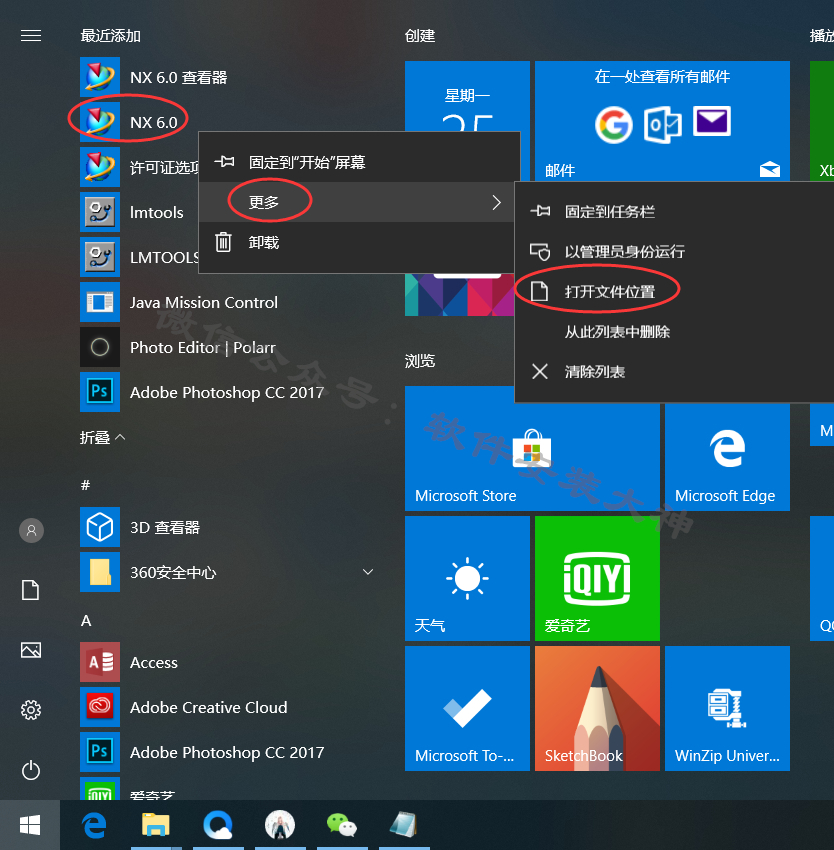Viewport: 834px width, 850px height.
Task: Open the 天气 weather tile
Action: 467,578
